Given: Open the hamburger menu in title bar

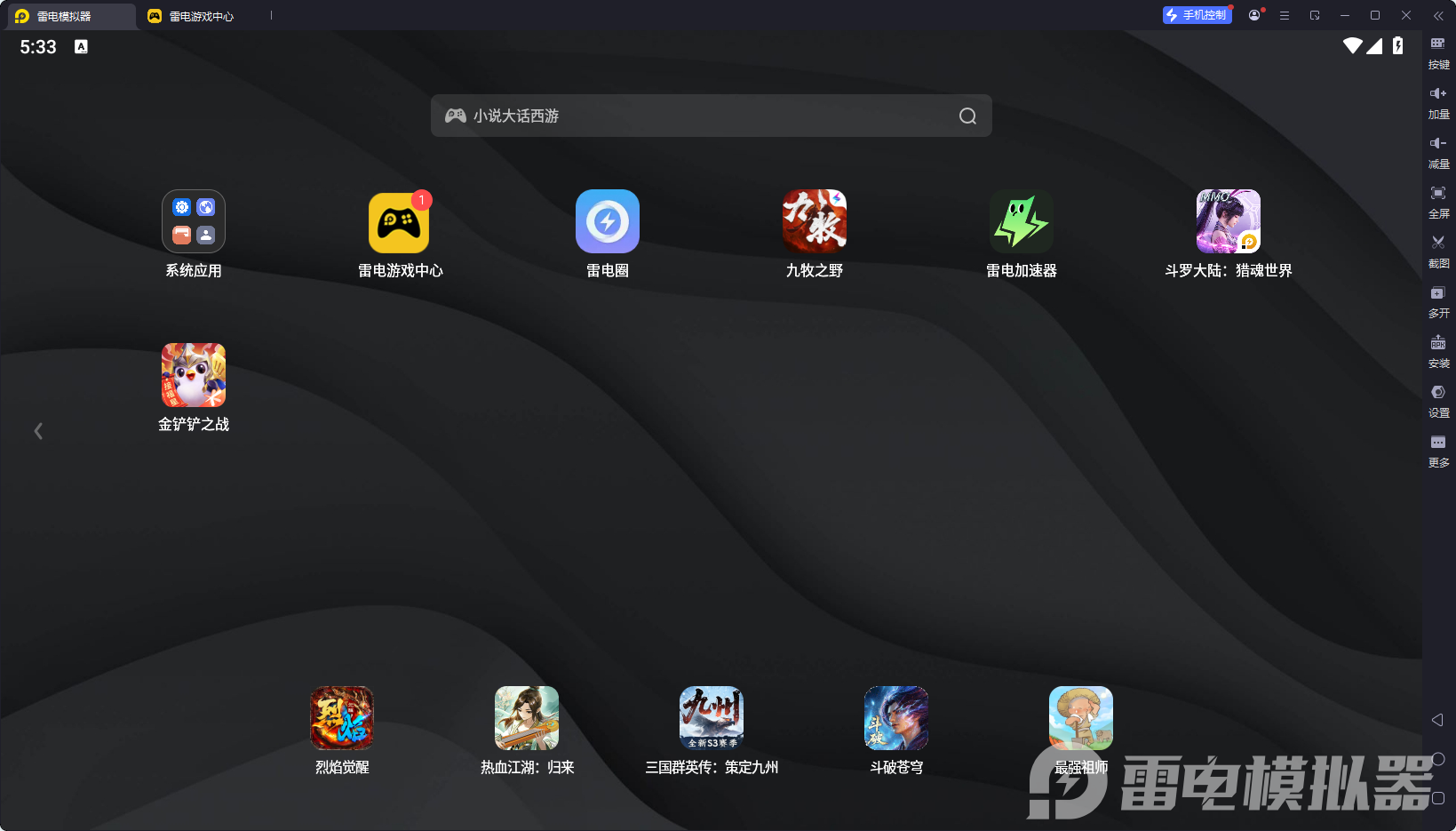Looking at the screenshot, I should tap(1285, 15).
